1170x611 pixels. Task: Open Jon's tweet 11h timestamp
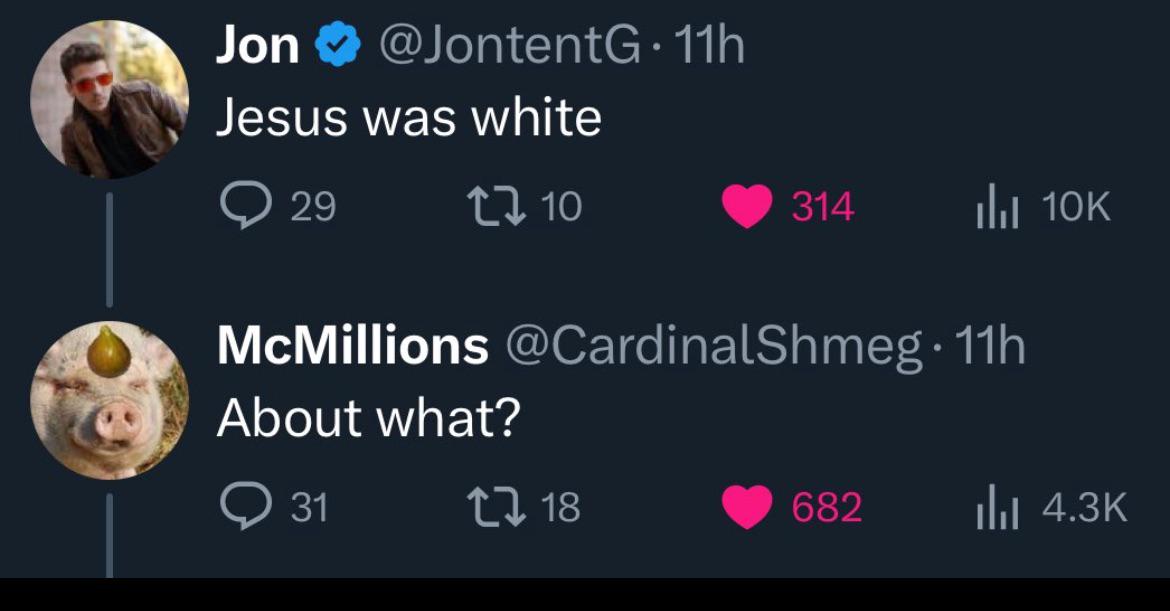[709, 46]
